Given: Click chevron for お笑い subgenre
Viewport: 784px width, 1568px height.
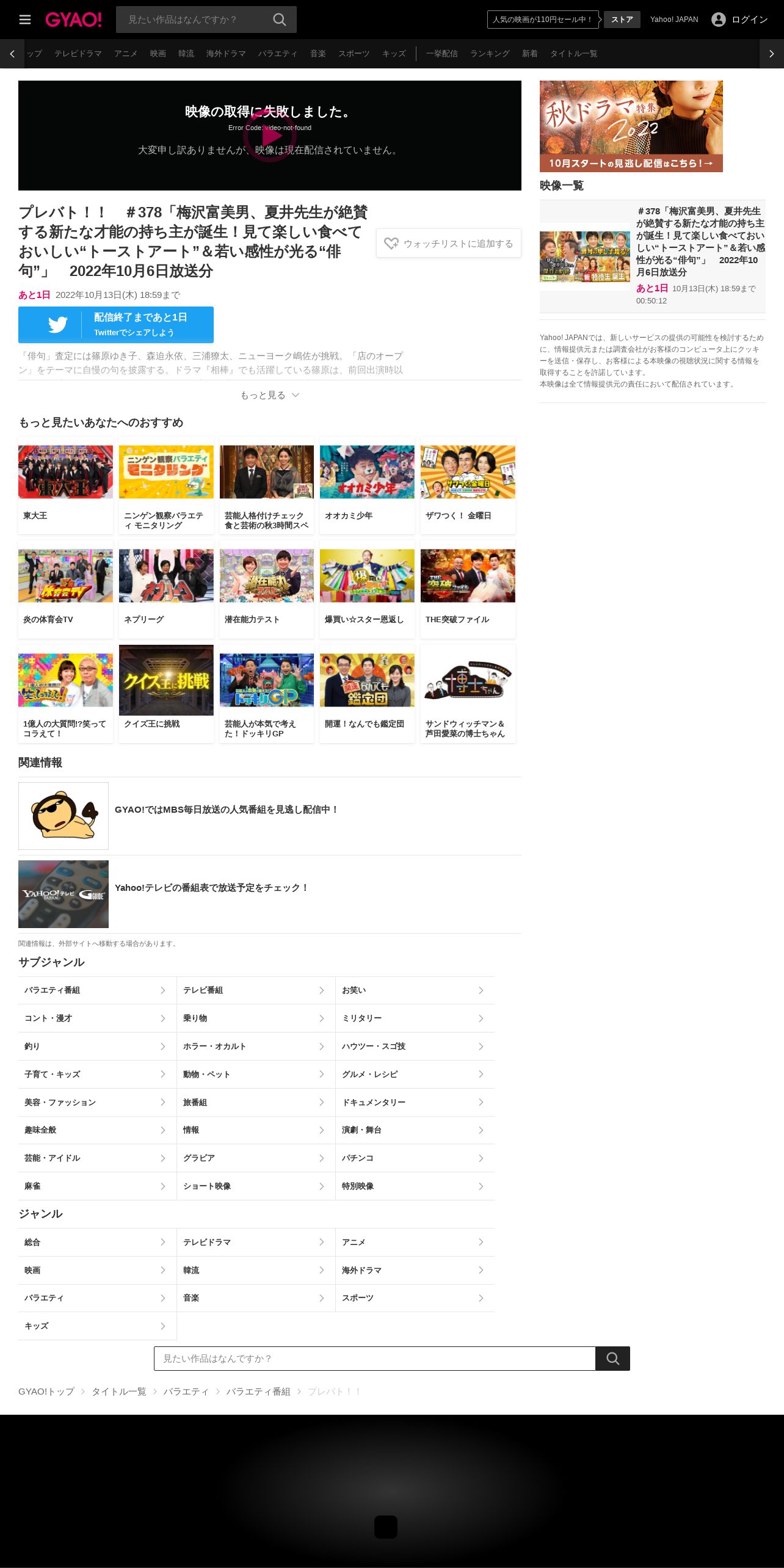Looking at the screenshot, I should pyautogui.click(x=481, y=990).
